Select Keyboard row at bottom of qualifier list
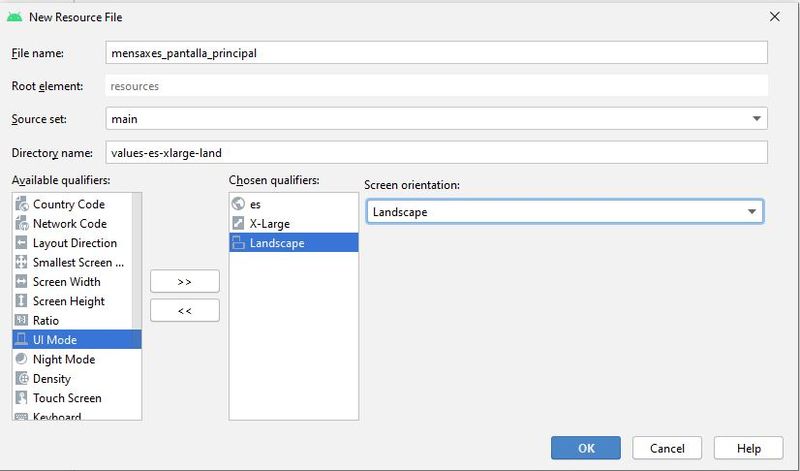This screenshot has width=800, height=471. [77, 414]
